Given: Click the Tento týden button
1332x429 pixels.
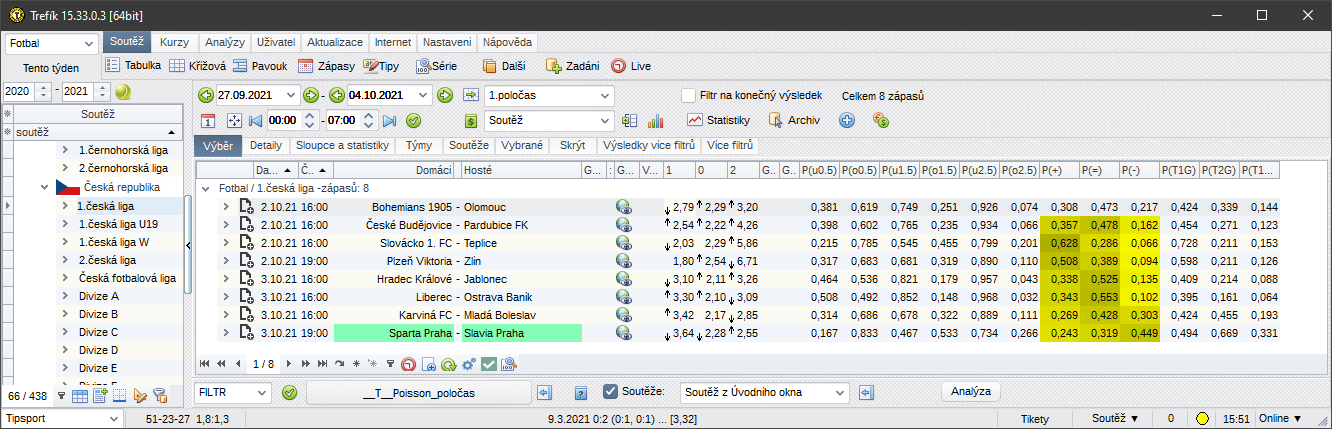Looking at the screenshot, I should click(51, 68).
